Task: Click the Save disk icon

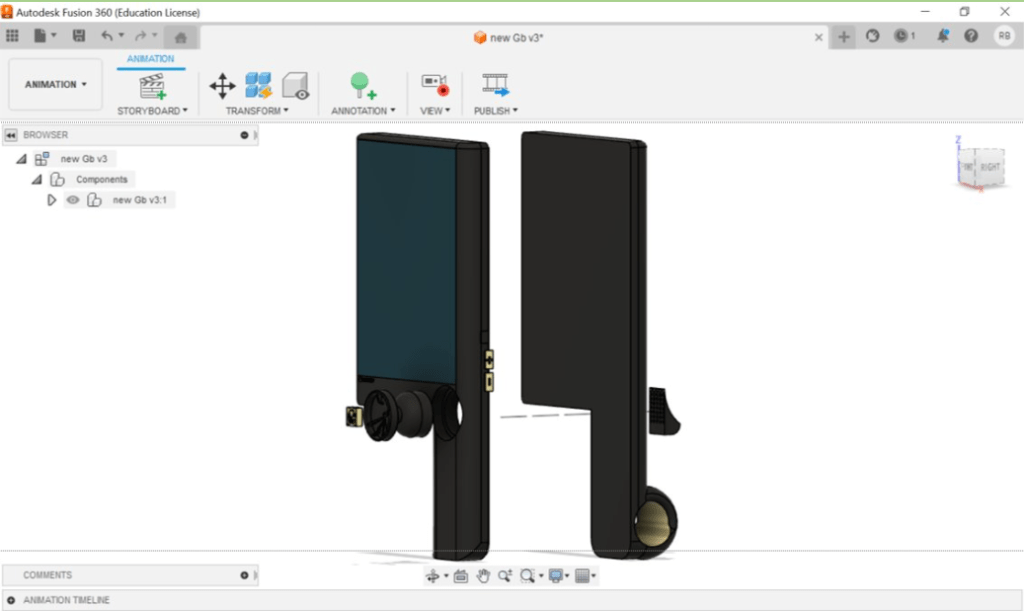Action: [x=79, y=36]
